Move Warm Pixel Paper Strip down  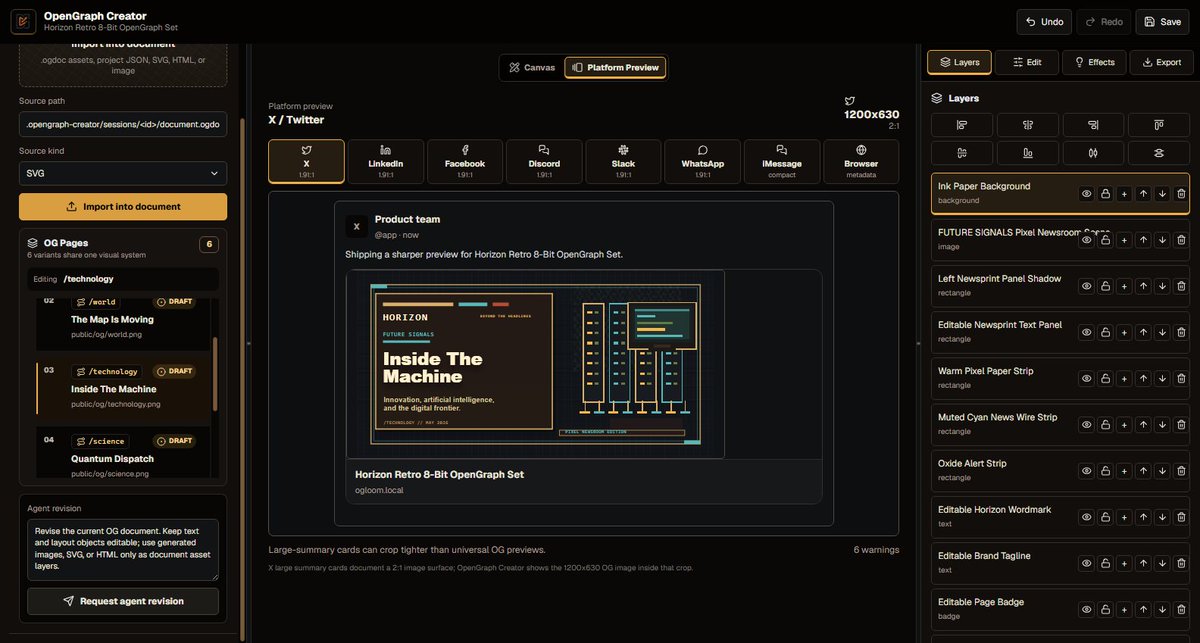(x=1162, y=378)
